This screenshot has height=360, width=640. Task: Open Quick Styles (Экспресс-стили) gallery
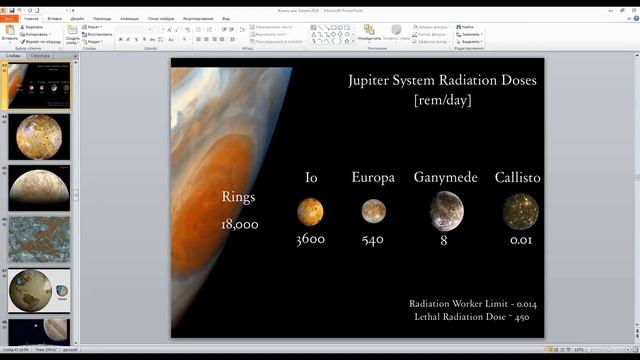[396, 33]
